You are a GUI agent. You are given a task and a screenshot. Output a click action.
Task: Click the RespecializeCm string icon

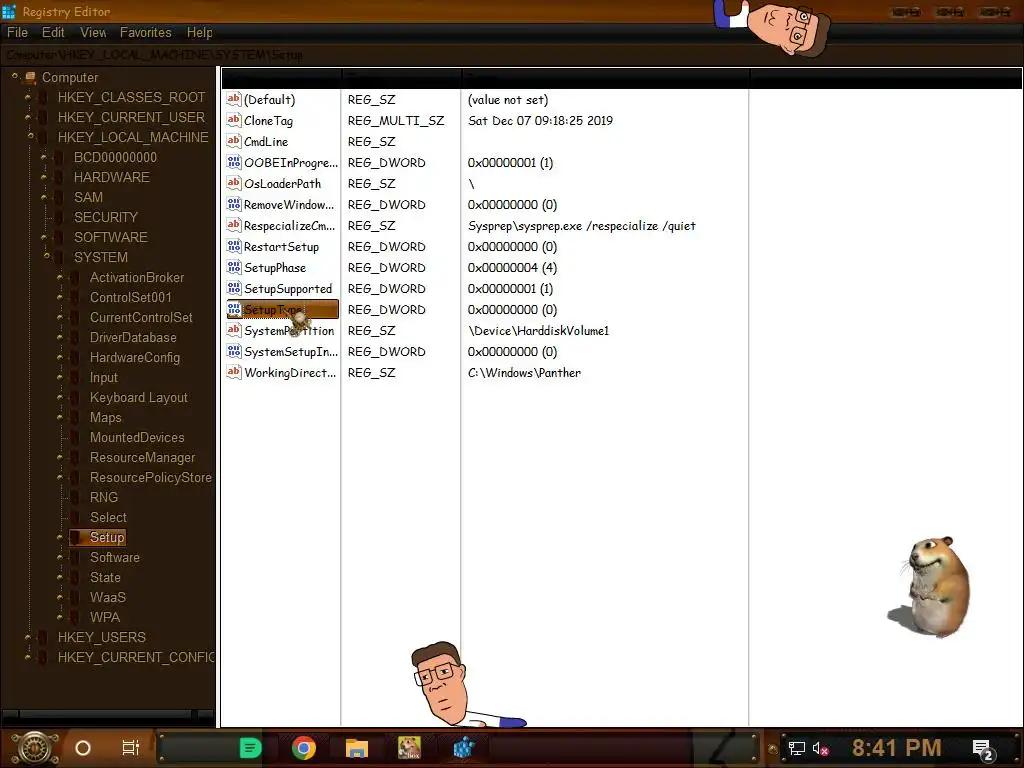pyautogui.click(x=234, y=225)
